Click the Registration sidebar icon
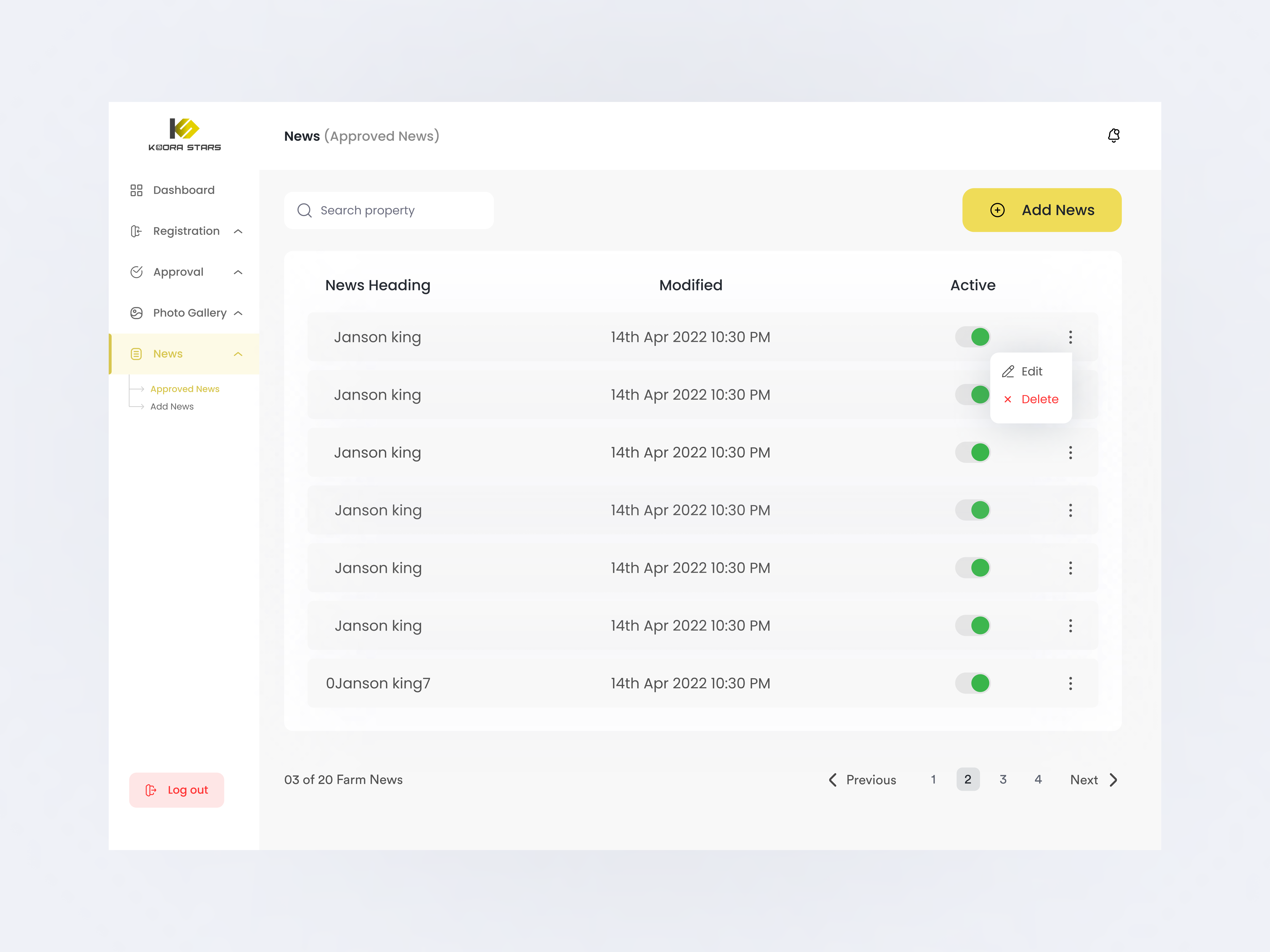Image resolution: width=1270 pixels, height=952 pixels. coord(136,231)
